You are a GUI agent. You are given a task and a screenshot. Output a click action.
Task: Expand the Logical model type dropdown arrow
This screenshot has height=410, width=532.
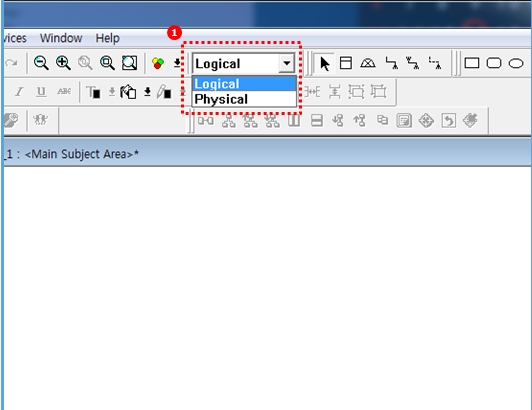[287, 63]
